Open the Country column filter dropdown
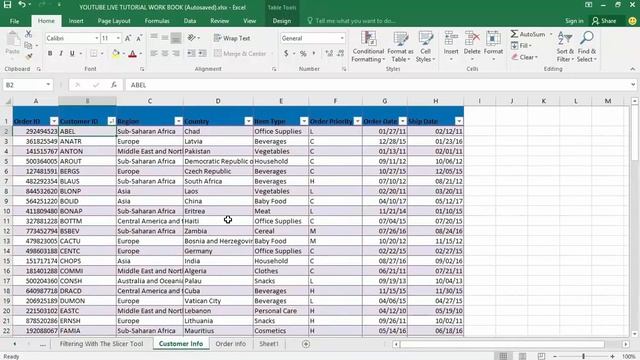The width and height of the screenshot is (640, 360). 248,121
